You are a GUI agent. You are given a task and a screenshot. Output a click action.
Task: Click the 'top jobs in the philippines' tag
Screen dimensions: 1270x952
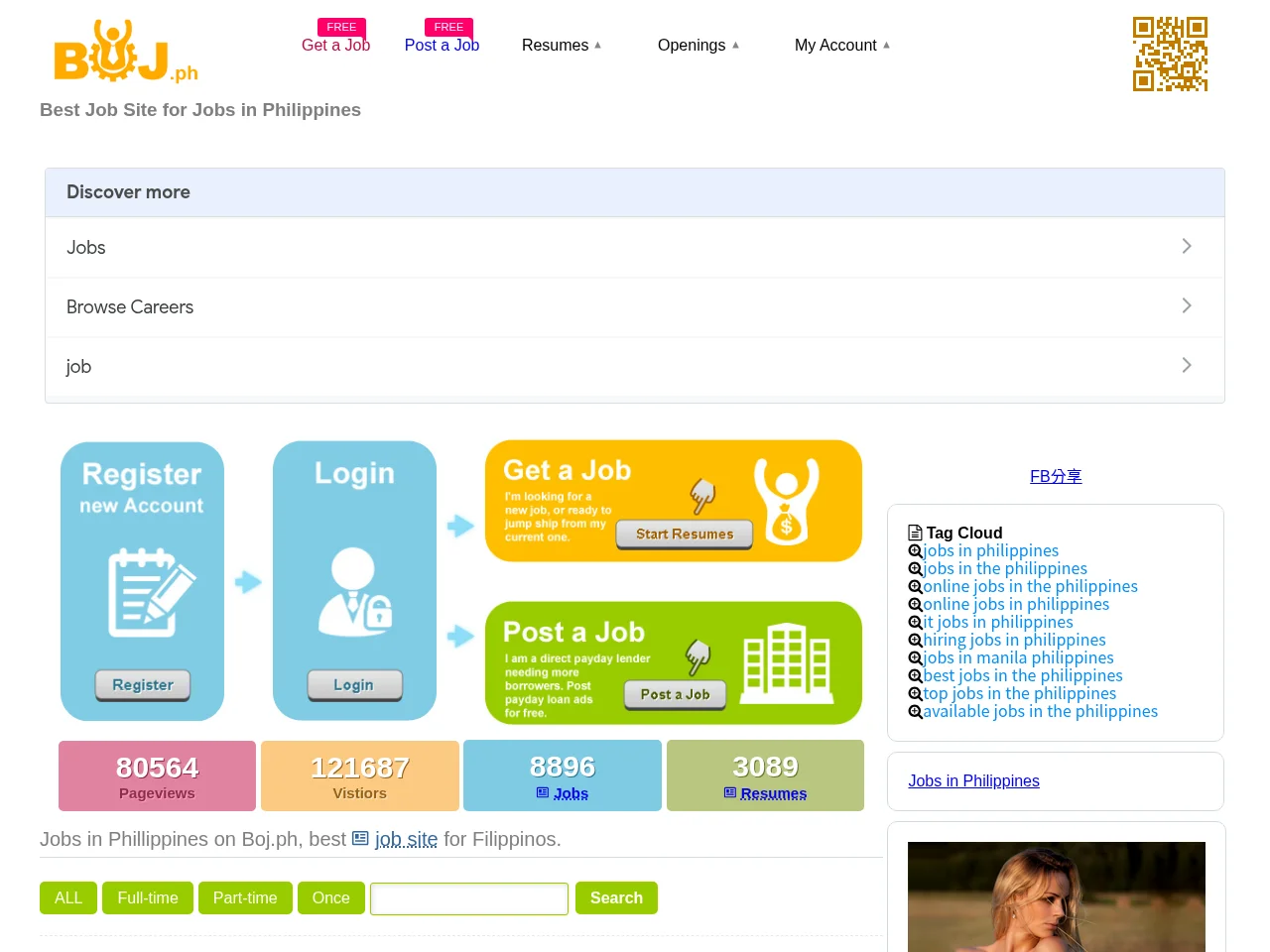tap(1019, 694)
